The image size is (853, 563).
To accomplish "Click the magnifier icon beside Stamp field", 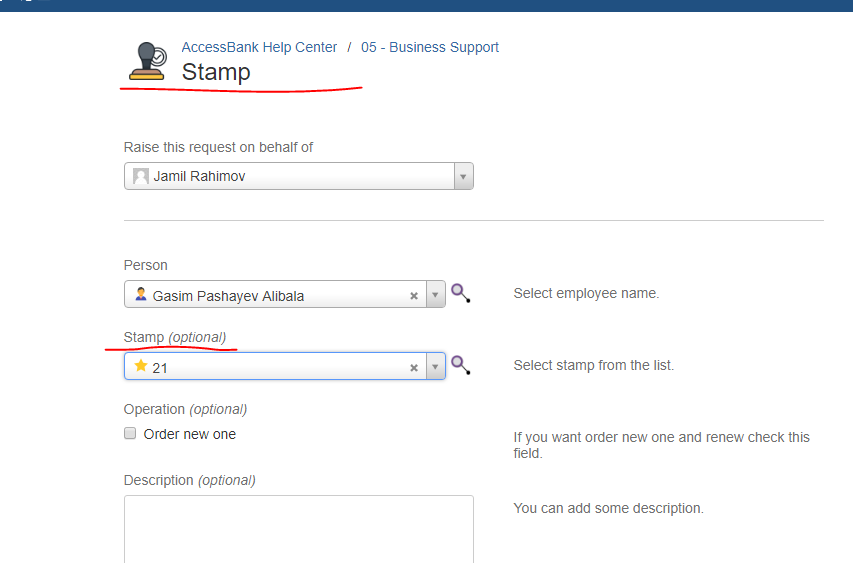I will 460,365.
